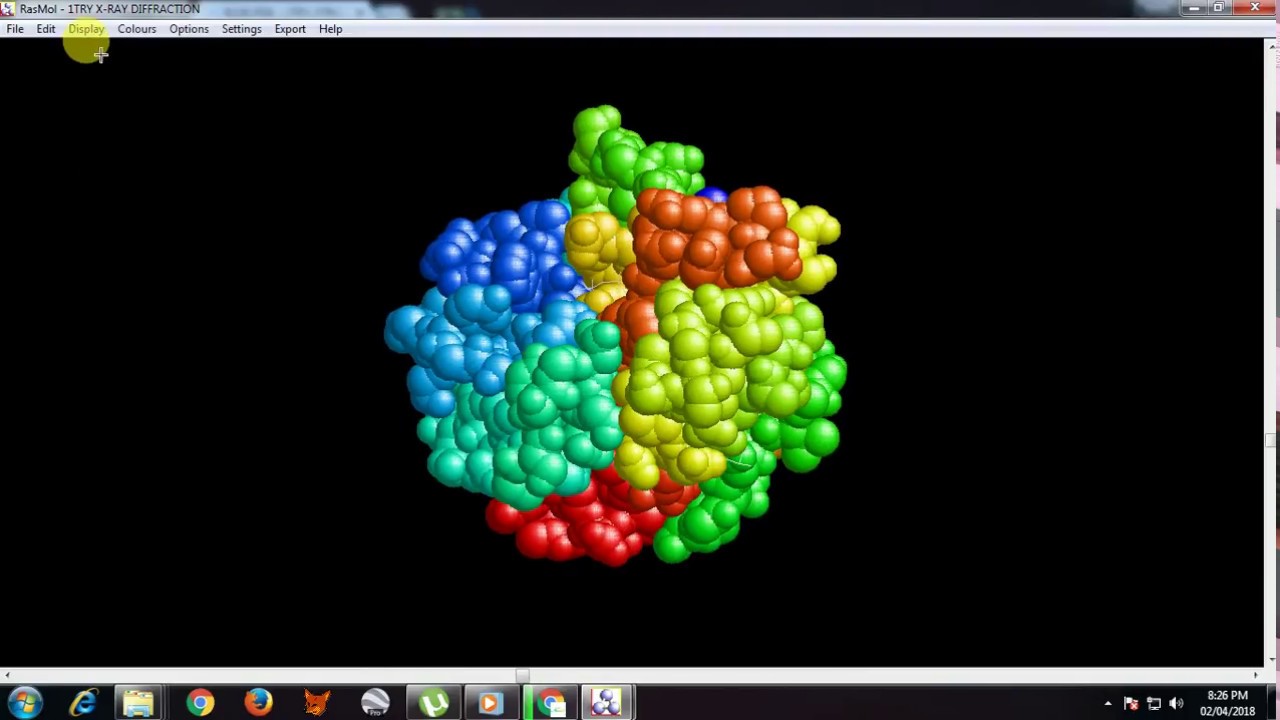This screenshot has height=720, width=1280.
Task: Click the horizontal scrollbar thumb
Action: coord(522,675)
